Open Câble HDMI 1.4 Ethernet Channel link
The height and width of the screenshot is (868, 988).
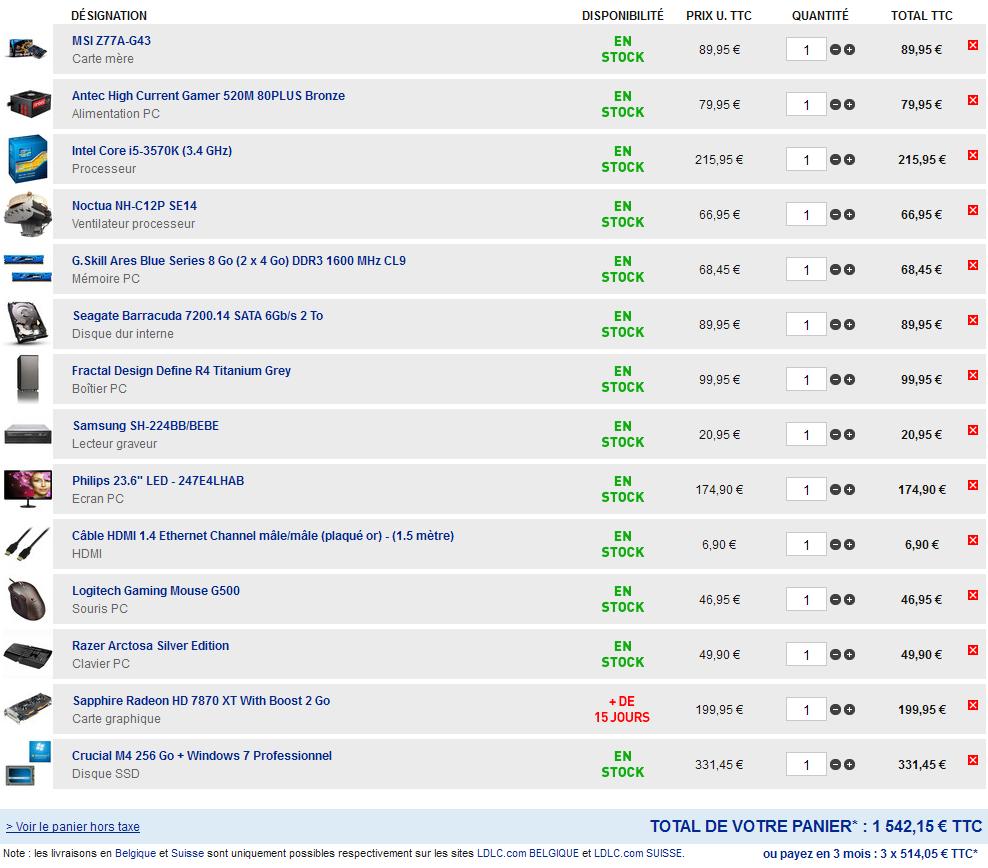[262, 536]
